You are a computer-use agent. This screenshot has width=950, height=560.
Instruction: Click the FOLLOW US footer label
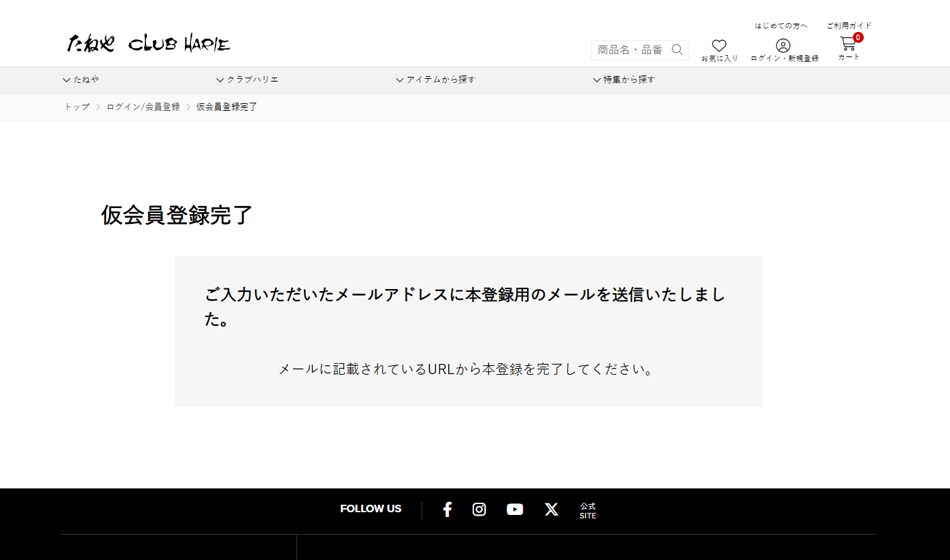coord(371,509)
